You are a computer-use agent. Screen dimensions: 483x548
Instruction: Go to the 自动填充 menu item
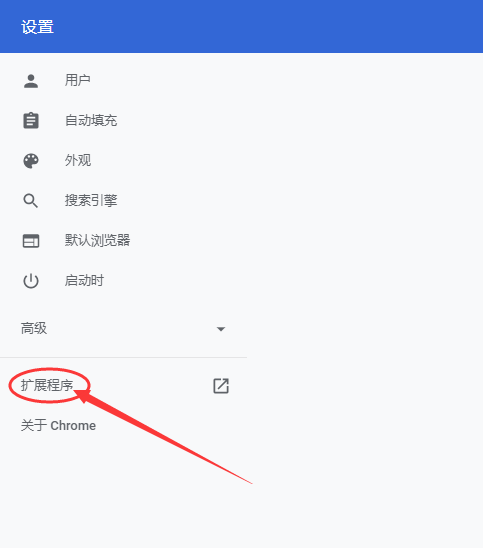point(123,121)
